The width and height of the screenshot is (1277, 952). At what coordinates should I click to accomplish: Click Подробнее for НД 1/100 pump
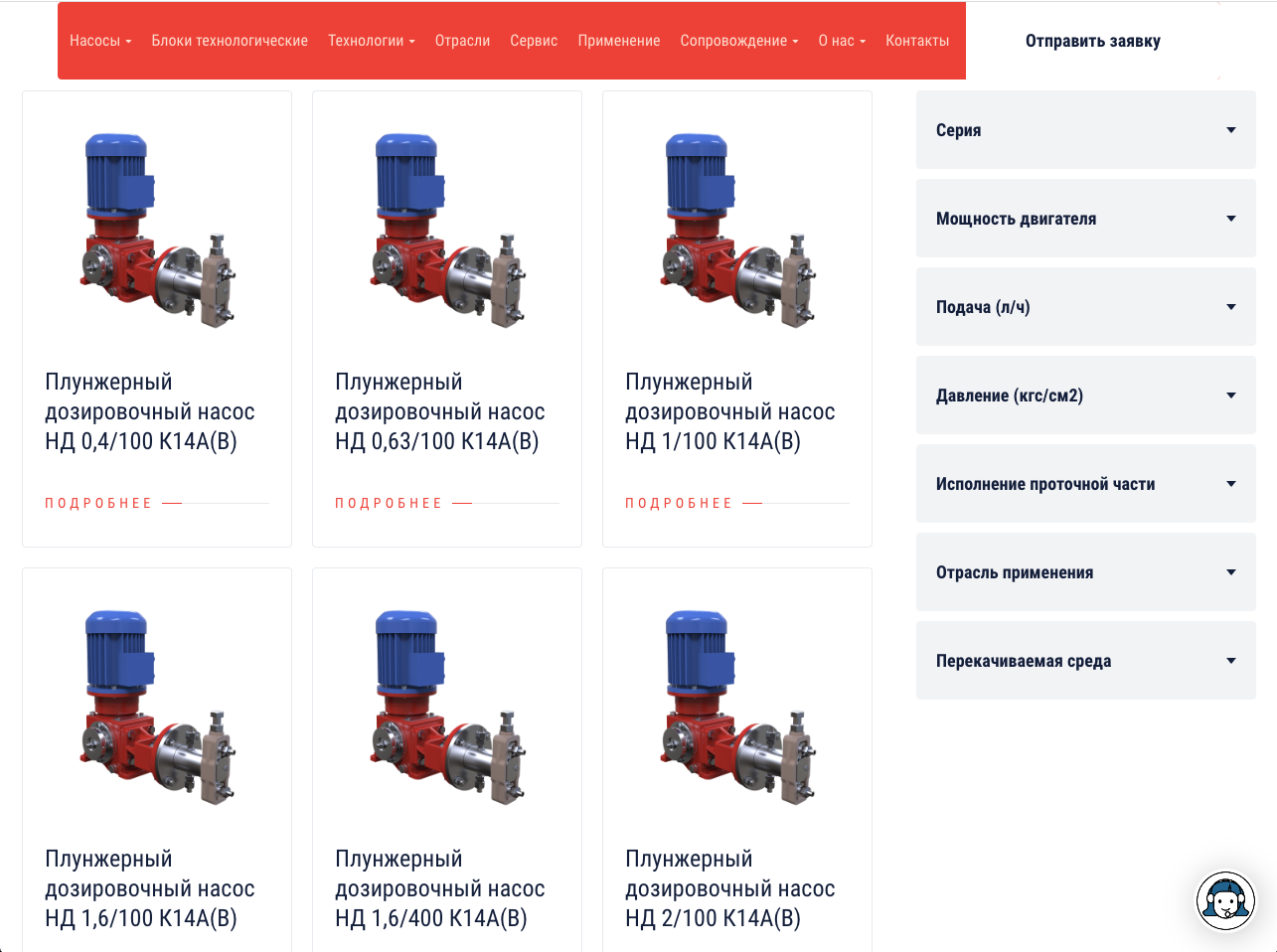tap(679, 504)
